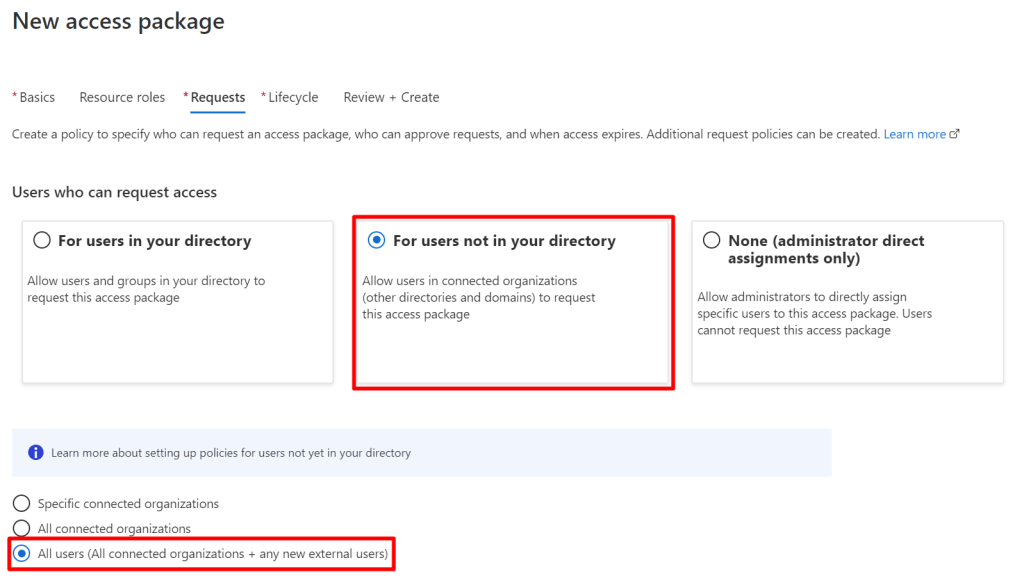Click the Users who can request access heading
Image resolution: width=1024 pixels, height=583 pixels.
click(x=114, y=192)
